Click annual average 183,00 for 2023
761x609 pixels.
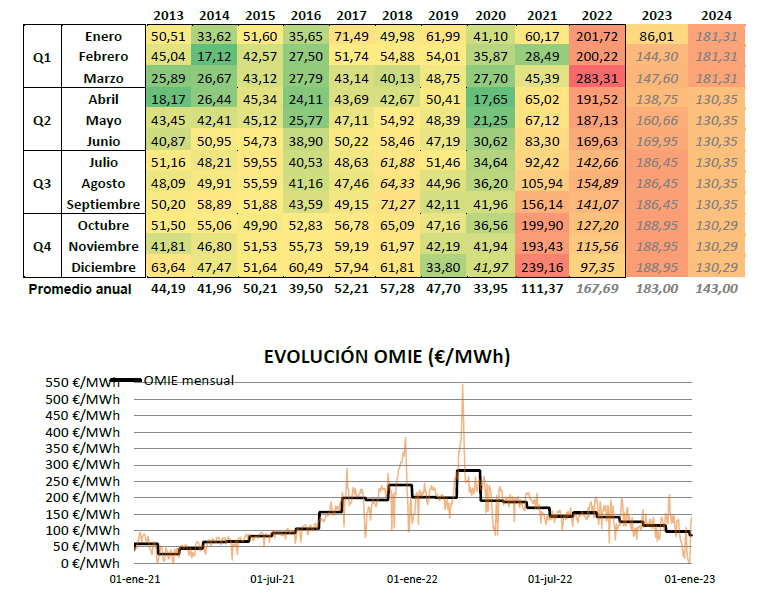point(657,289)
